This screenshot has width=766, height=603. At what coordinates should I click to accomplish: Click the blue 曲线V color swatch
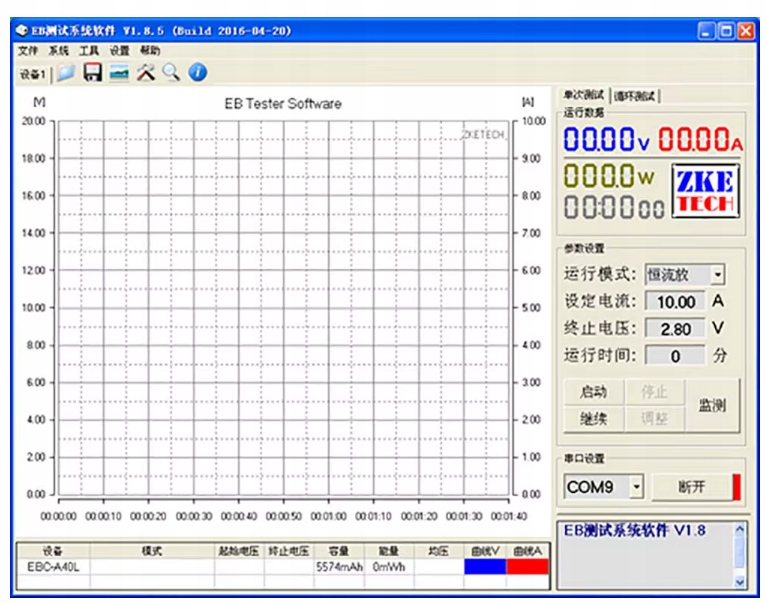[x=485, y=567]
